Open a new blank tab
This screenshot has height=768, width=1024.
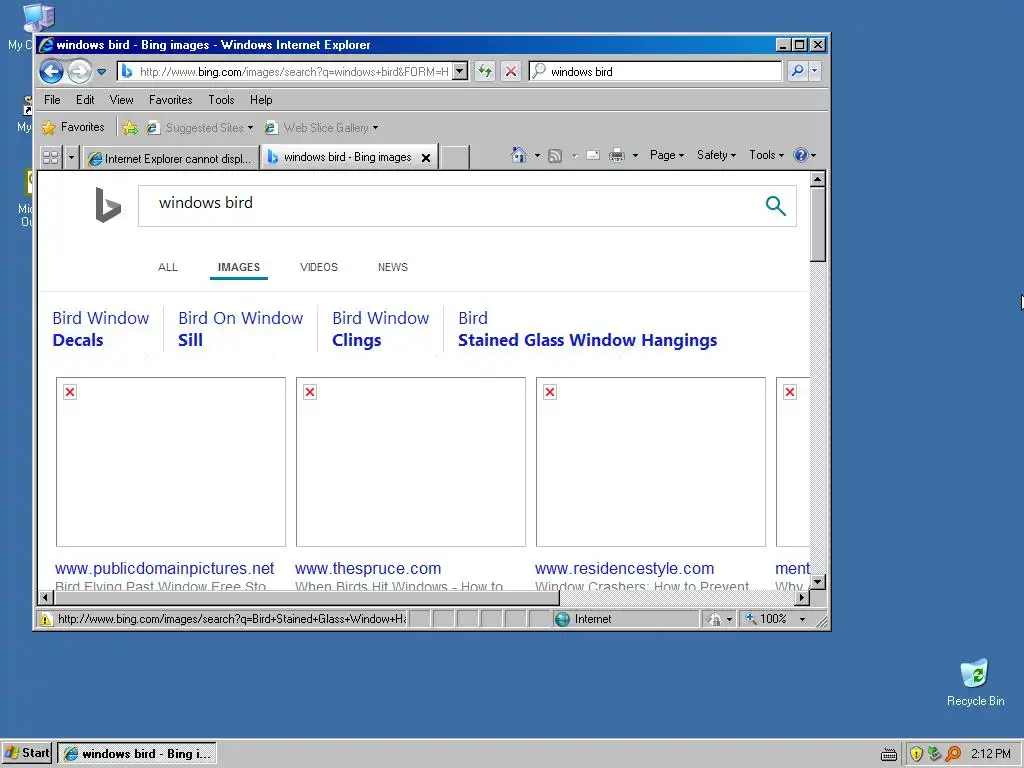coord(455,158)
